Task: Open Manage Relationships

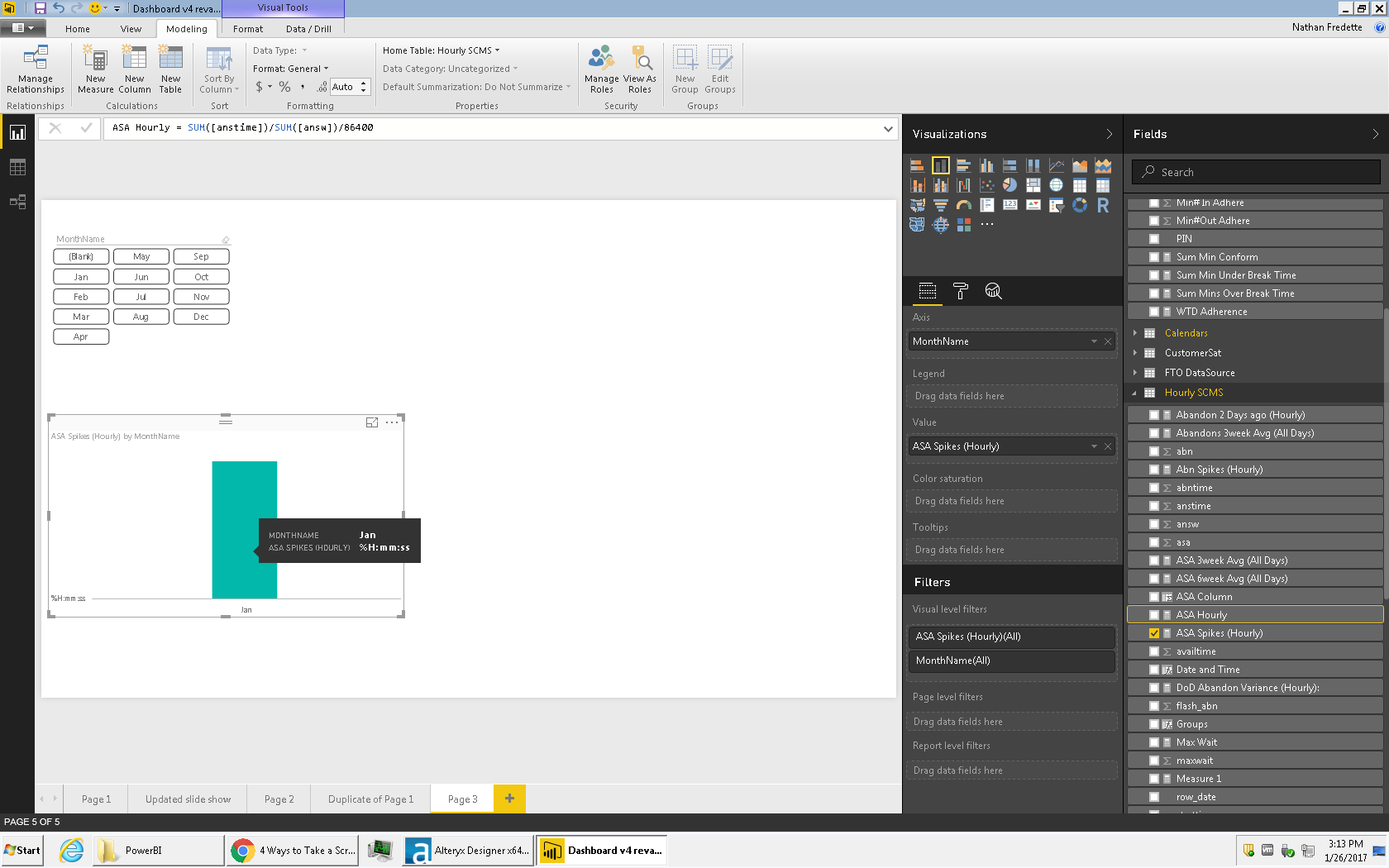Action: (36, 70)
